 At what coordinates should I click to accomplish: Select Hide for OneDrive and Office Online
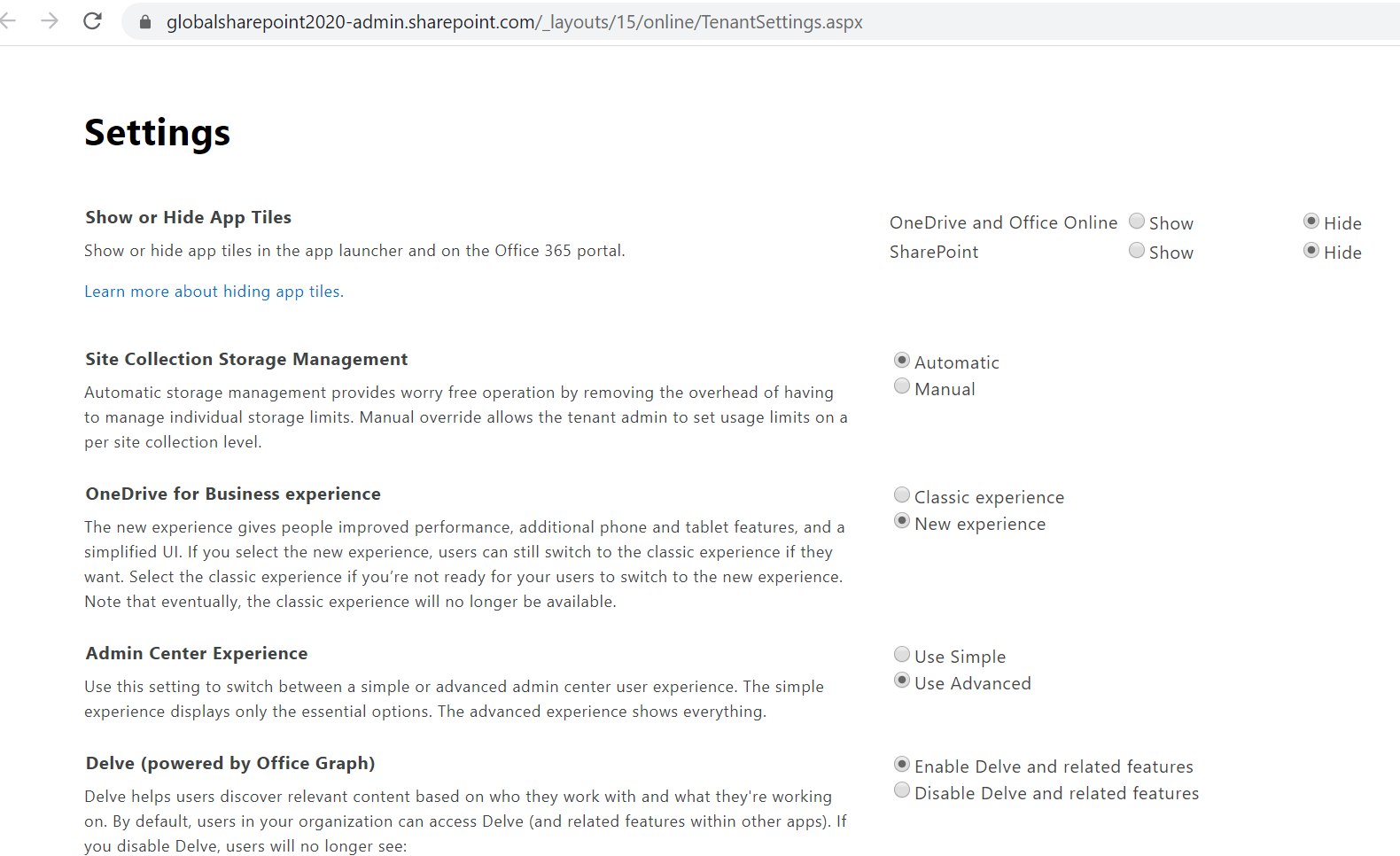pos(1311,222)
